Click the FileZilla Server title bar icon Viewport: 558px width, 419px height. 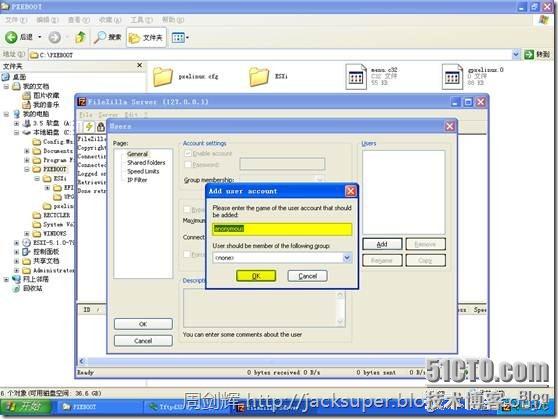[x=82, y=102]
